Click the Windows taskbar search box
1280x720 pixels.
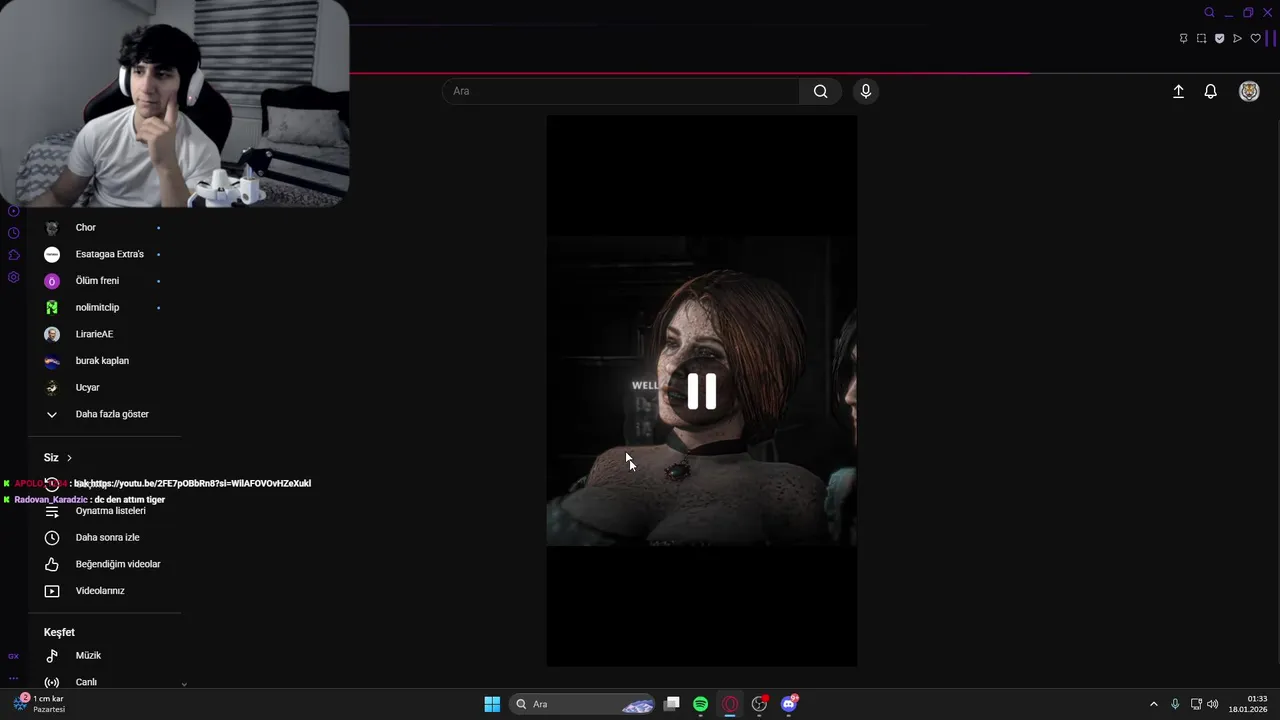point(583,704)
